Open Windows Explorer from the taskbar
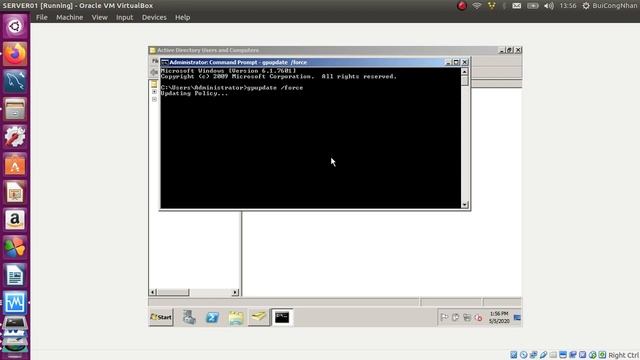The image size is (640, 360). 236,317
